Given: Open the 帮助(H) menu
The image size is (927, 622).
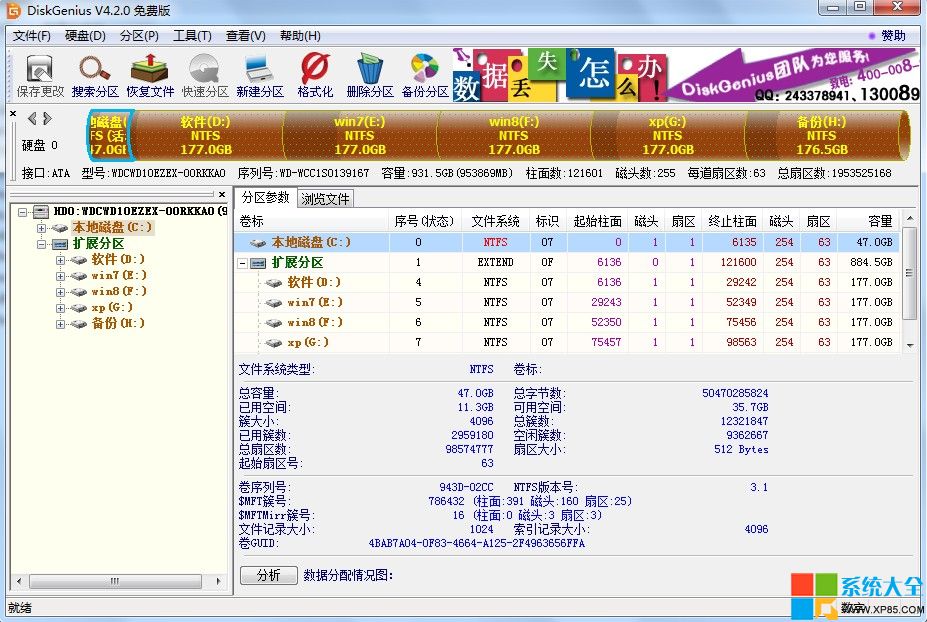Looking at the screenshot, I should (300, 36).
